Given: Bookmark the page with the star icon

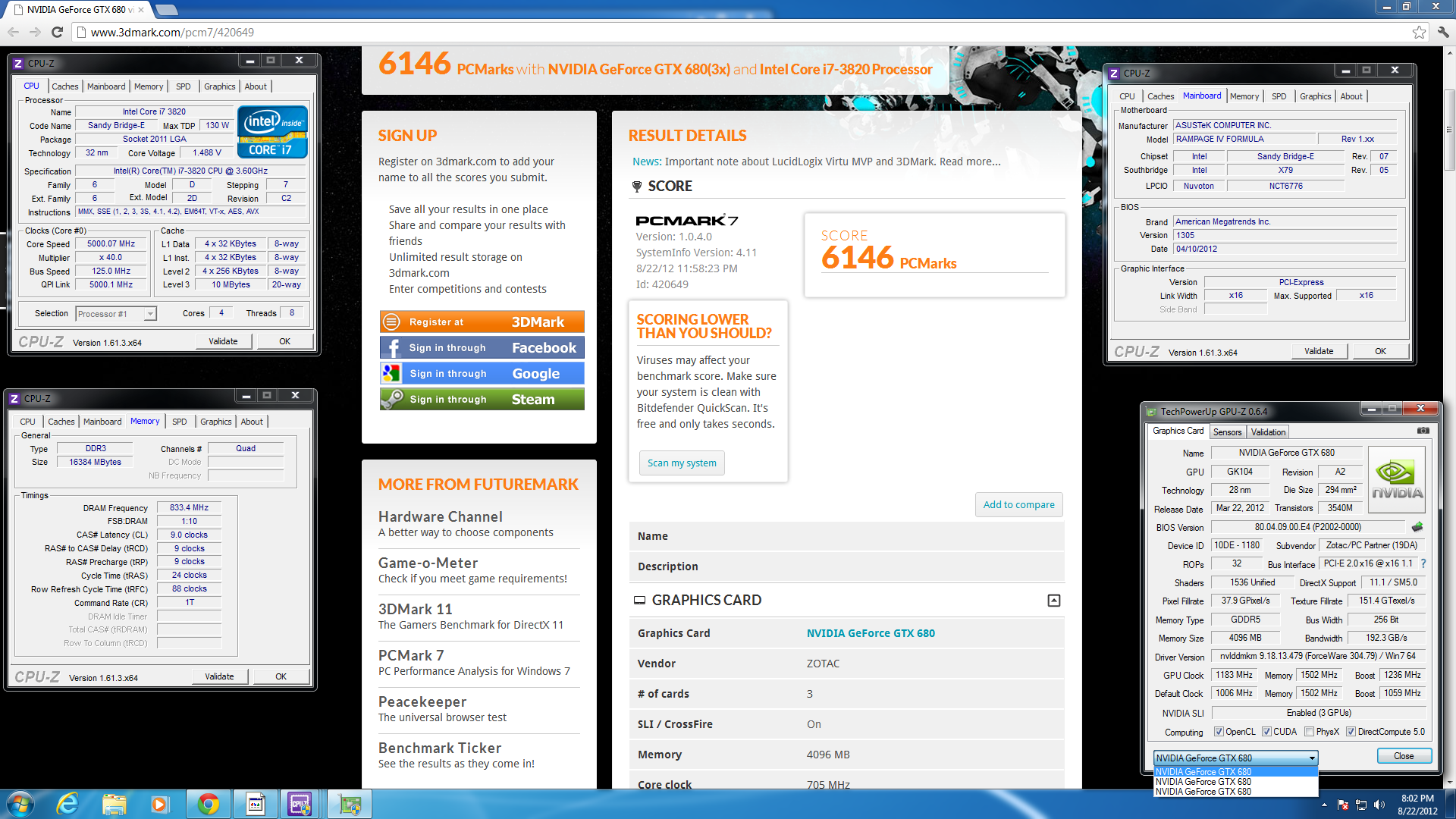Looking at the screenshot, I should tap(1419, 32).
